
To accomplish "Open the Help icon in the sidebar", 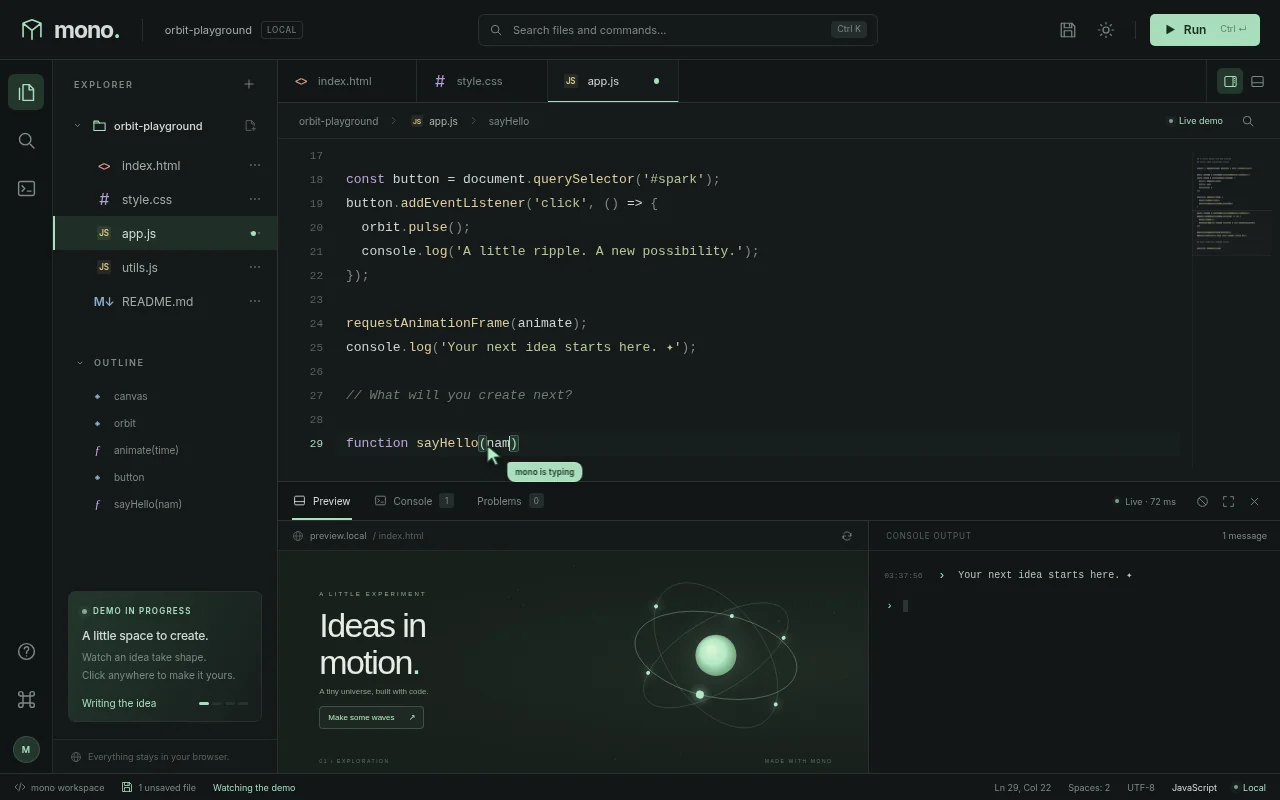I will 27,652.
